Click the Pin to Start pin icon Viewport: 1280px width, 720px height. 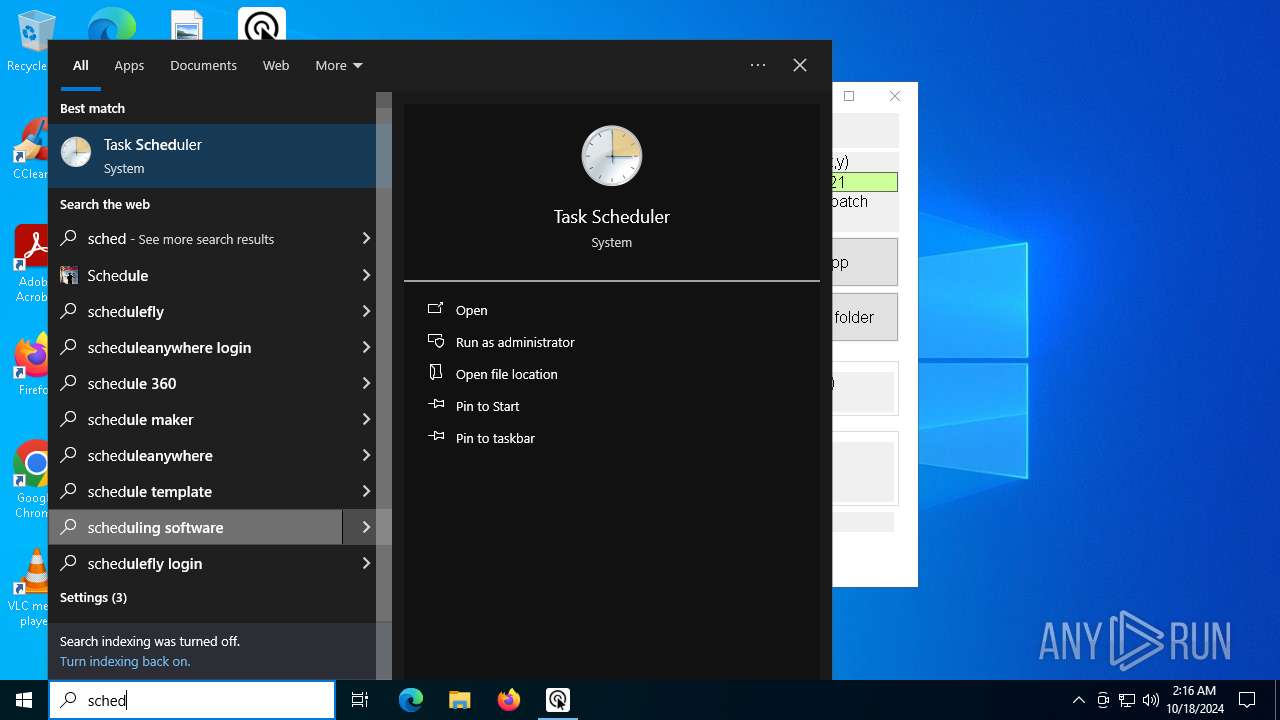coord(436,406)
